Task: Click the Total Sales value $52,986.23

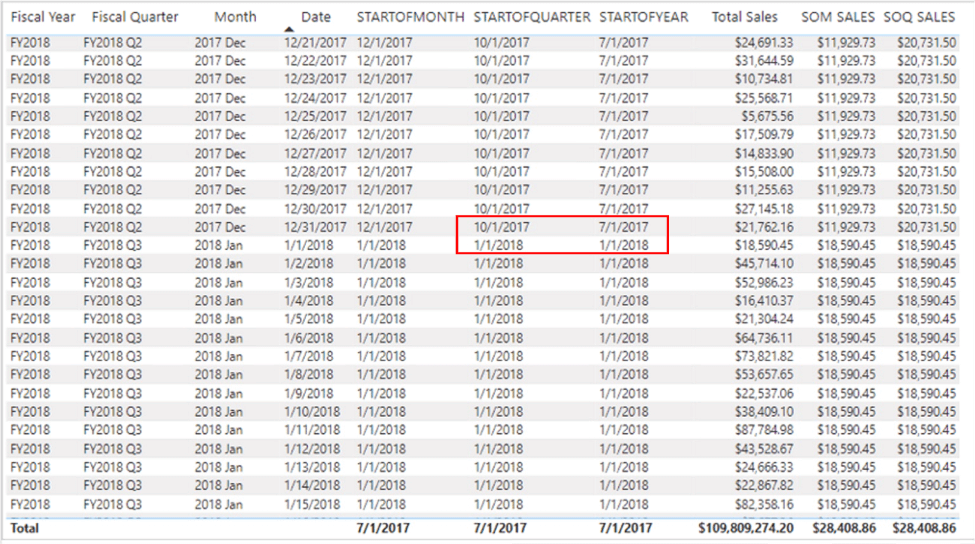Action: tap(764, 282)
